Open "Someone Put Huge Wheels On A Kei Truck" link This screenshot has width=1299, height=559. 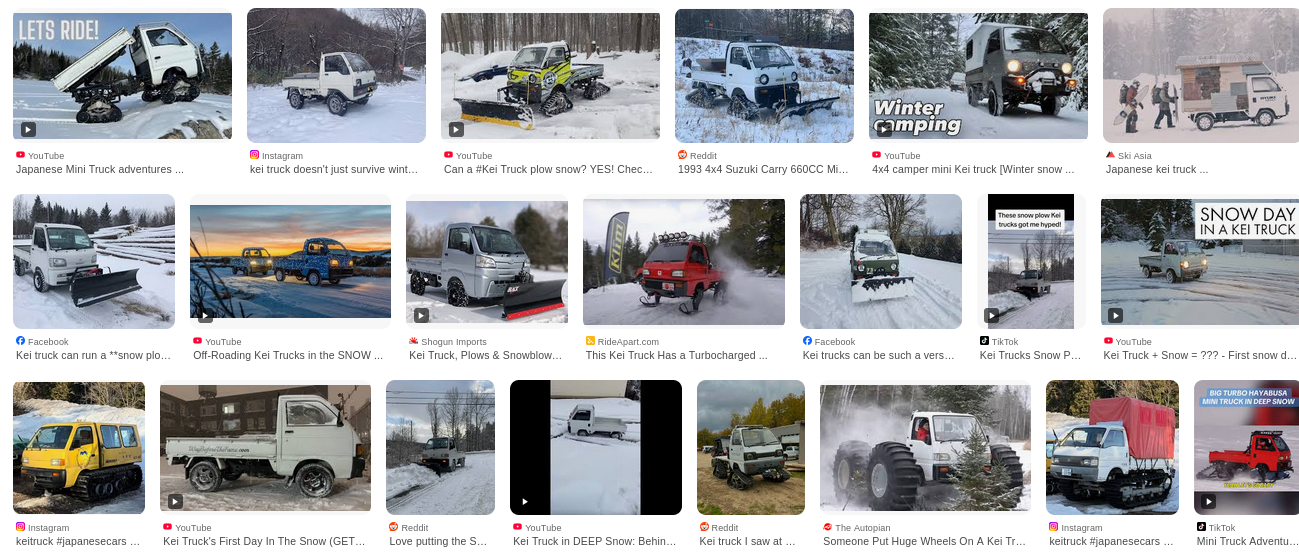pos(924,541)
